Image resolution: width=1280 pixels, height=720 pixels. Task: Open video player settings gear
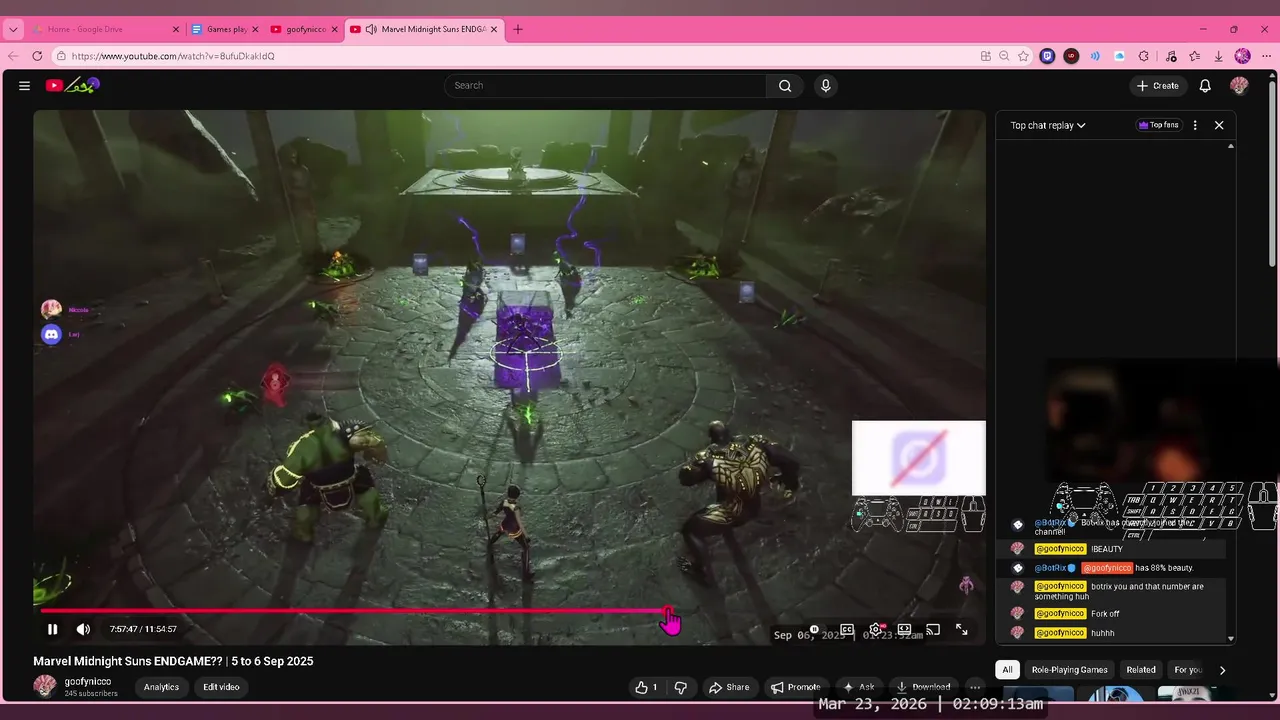click(x=876, y=630)
